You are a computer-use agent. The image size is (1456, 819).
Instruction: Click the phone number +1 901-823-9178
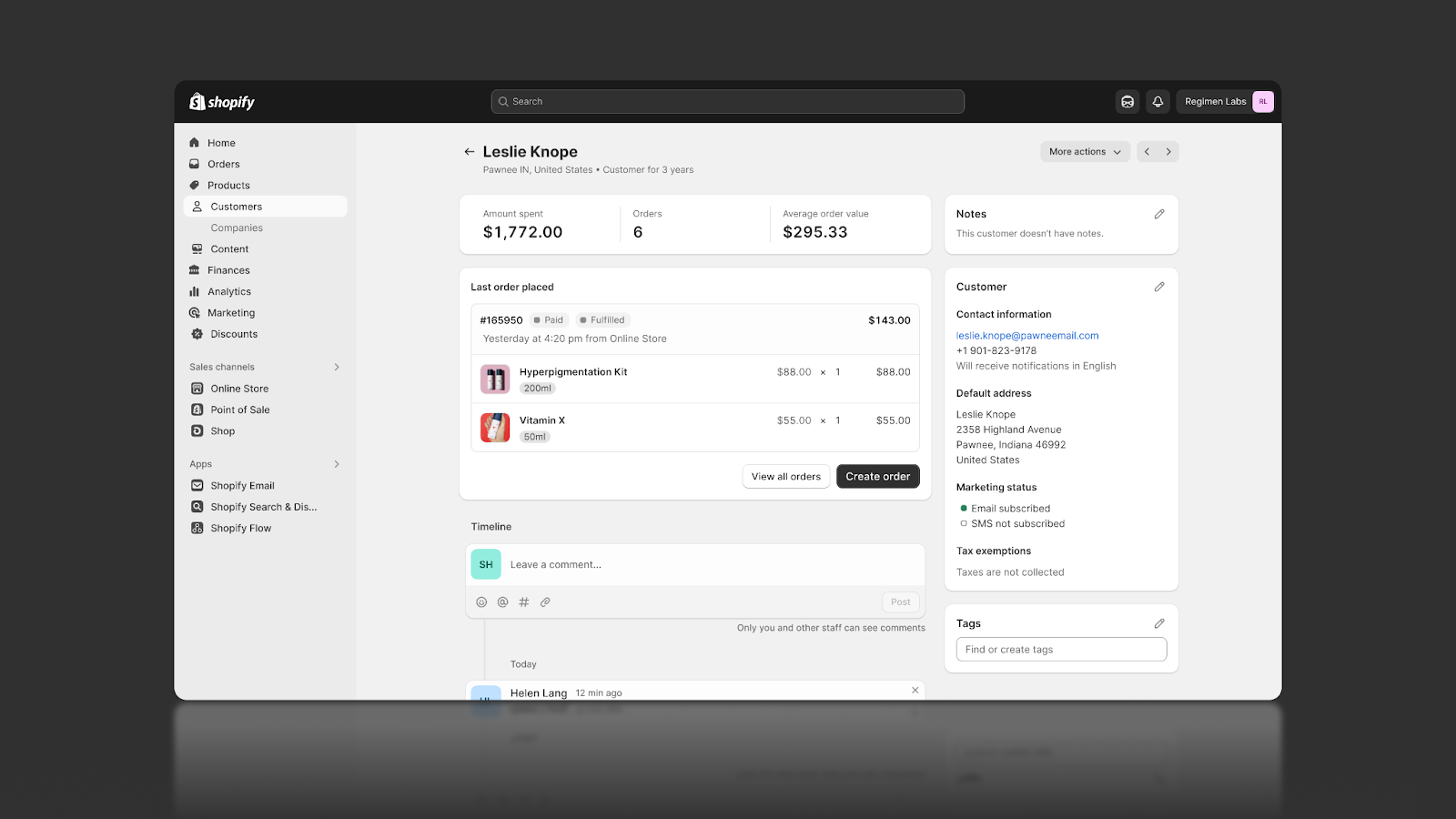pyautogui.click(x=996, y=351)
